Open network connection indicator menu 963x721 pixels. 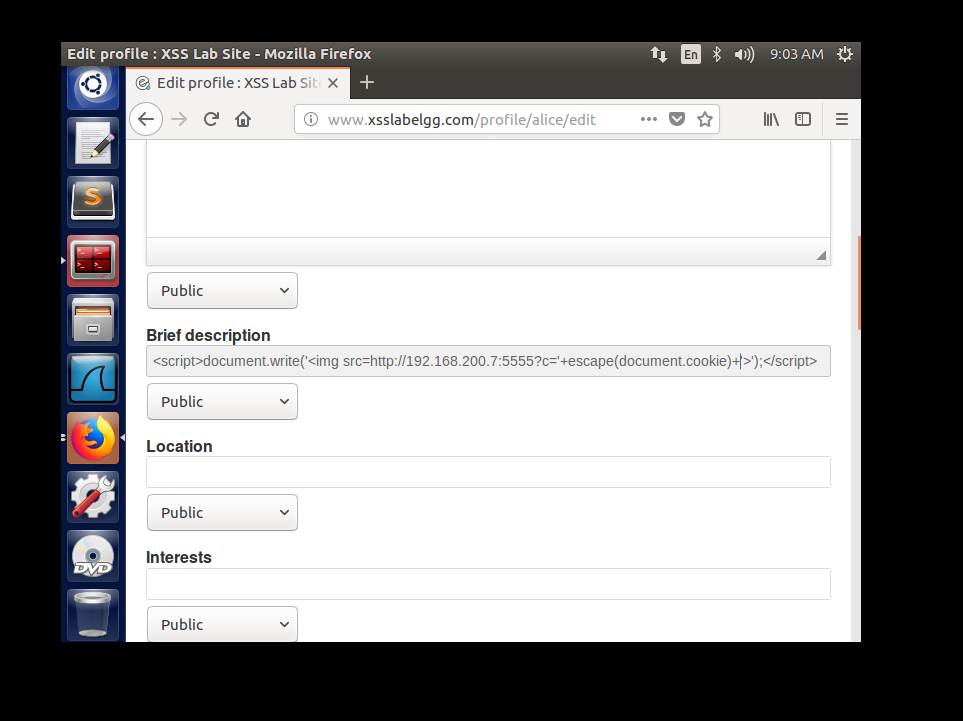tap(659, 54)
